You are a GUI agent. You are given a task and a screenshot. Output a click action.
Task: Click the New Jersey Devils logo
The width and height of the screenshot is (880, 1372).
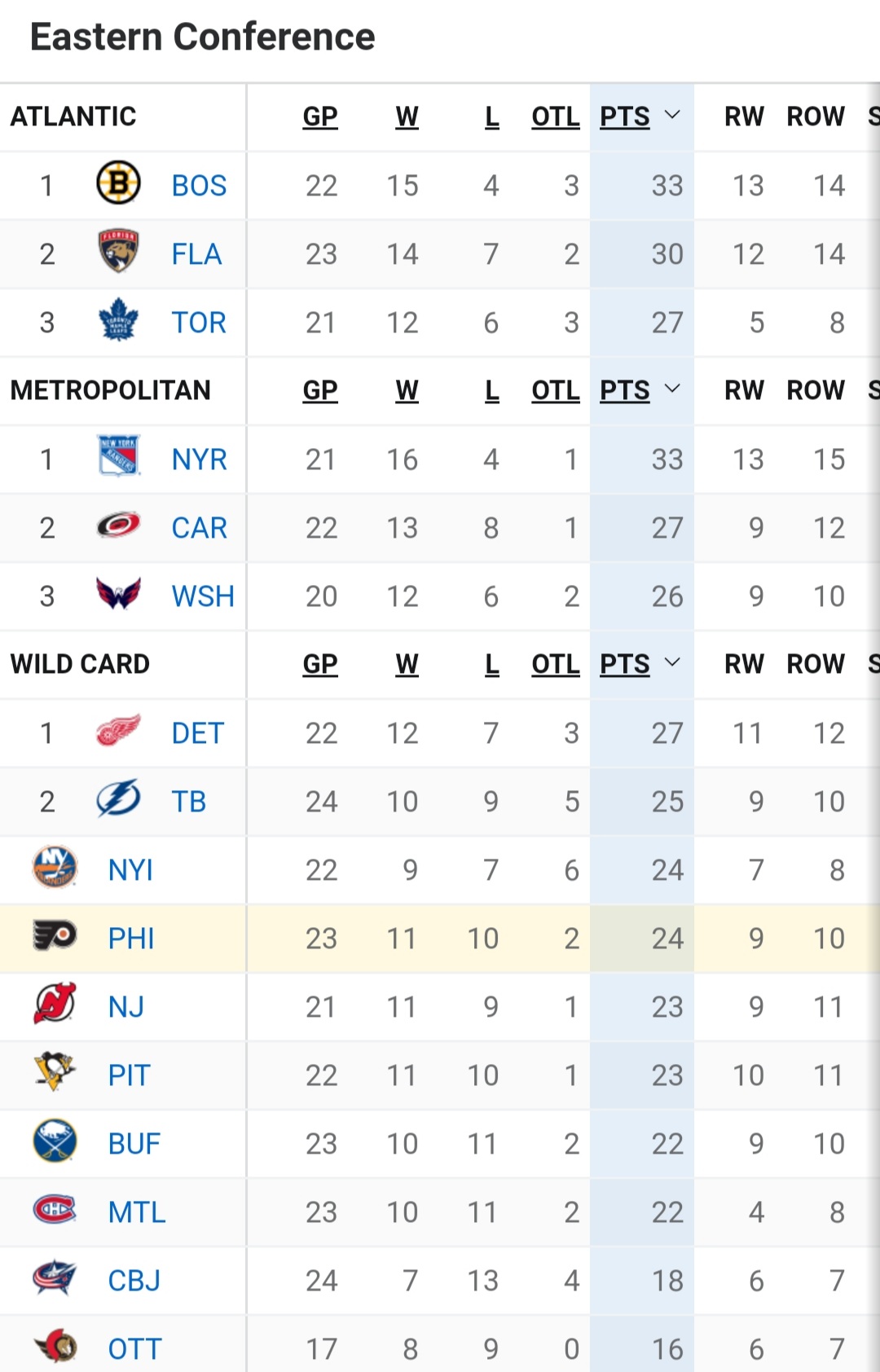(55, 1004)
